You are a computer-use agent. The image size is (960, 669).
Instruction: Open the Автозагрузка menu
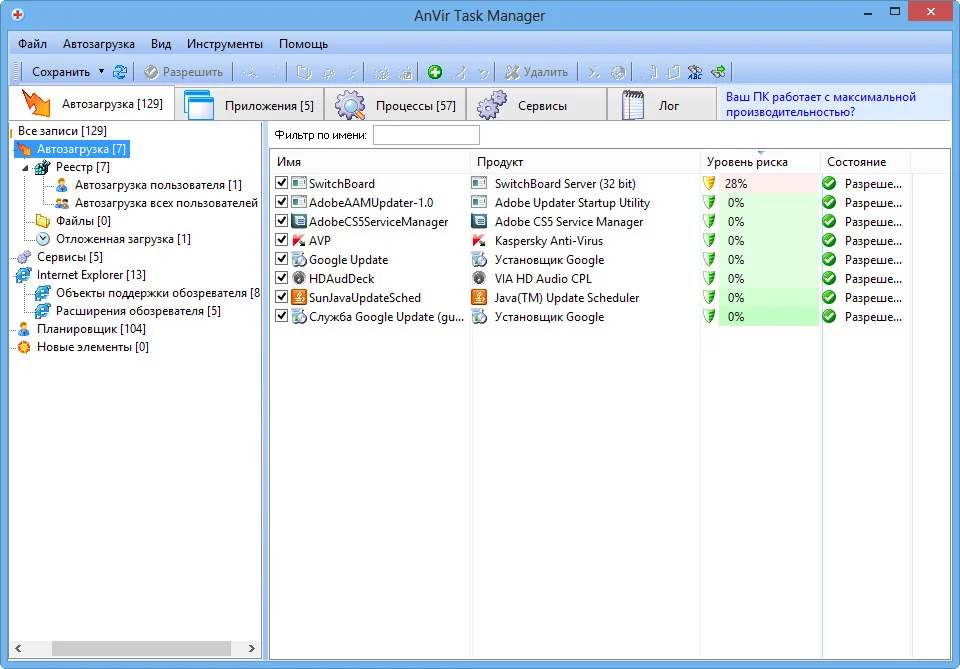(x=99, y=44)
